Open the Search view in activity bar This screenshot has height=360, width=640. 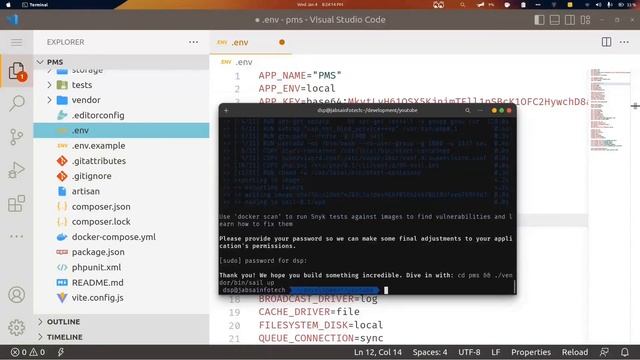point(17,104)
